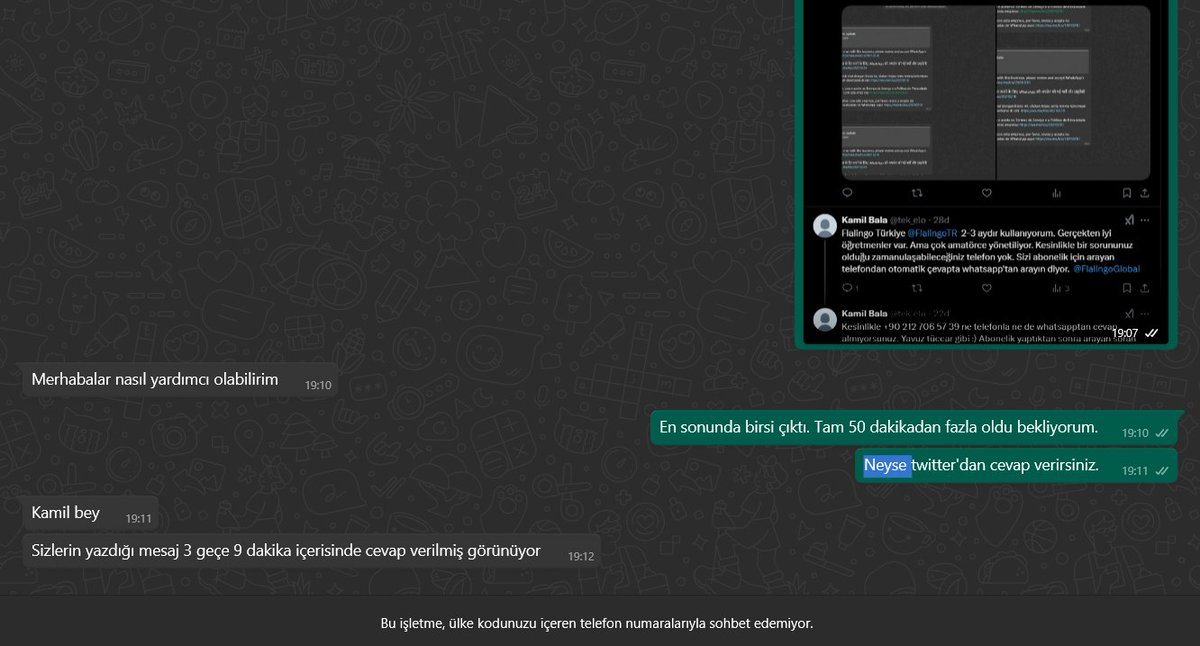The width and height of the screenshot is (1200, 646).
Task: Click text 'twitter'dan cevap verirsiniz.'
Action: (1005, 465)
